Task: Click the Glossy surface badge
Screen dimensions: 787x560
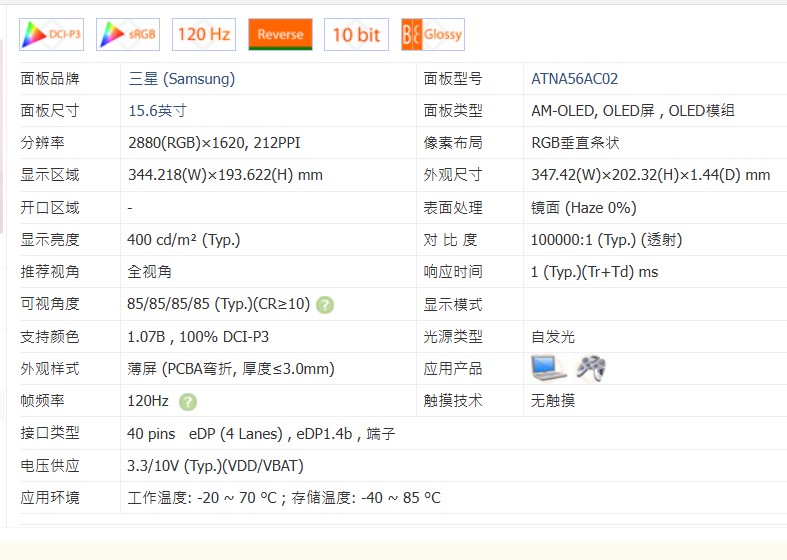Action: click(x=432, y=34)
